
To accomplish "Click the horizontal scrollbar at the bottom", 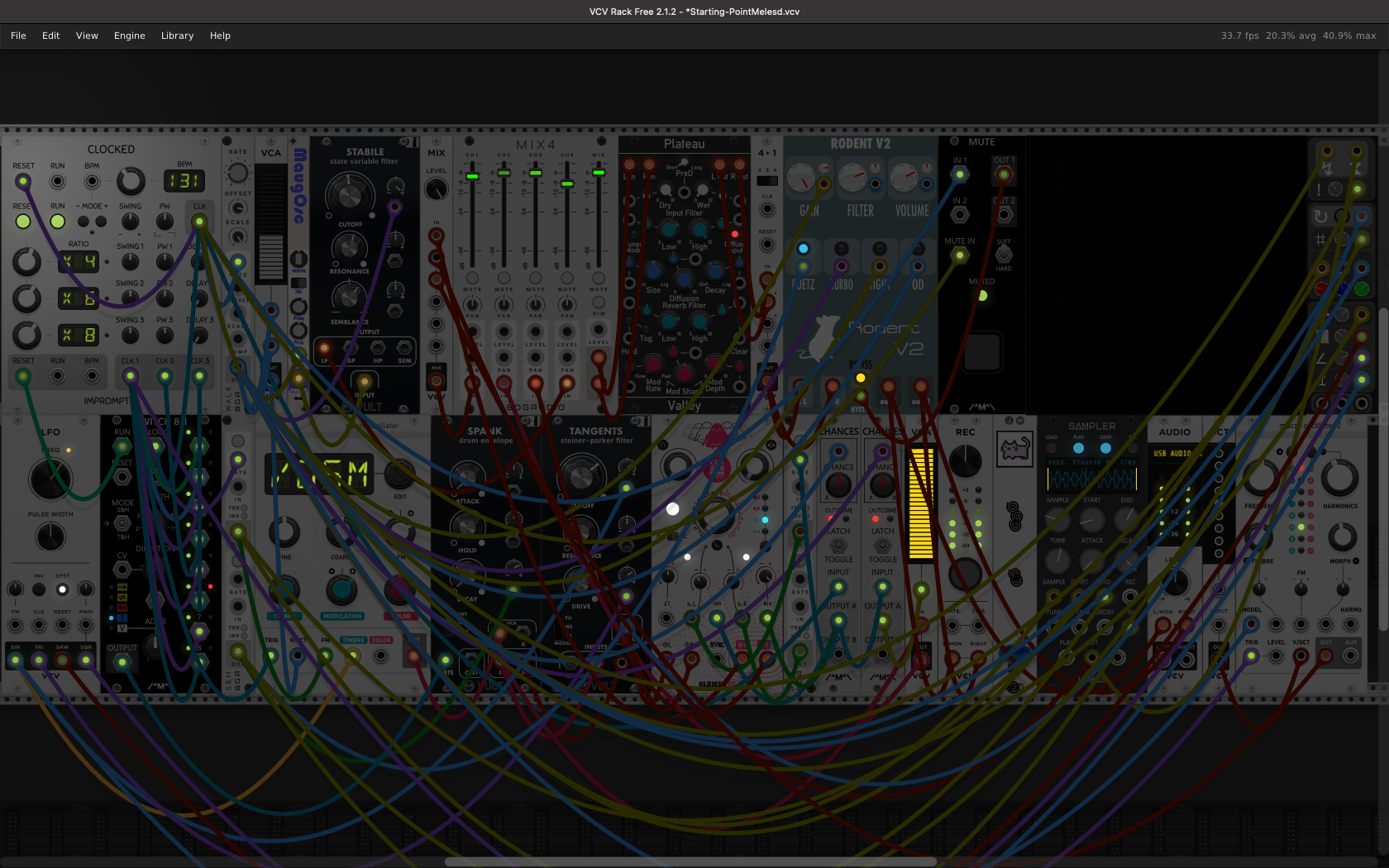I will [x=690, y=861].
